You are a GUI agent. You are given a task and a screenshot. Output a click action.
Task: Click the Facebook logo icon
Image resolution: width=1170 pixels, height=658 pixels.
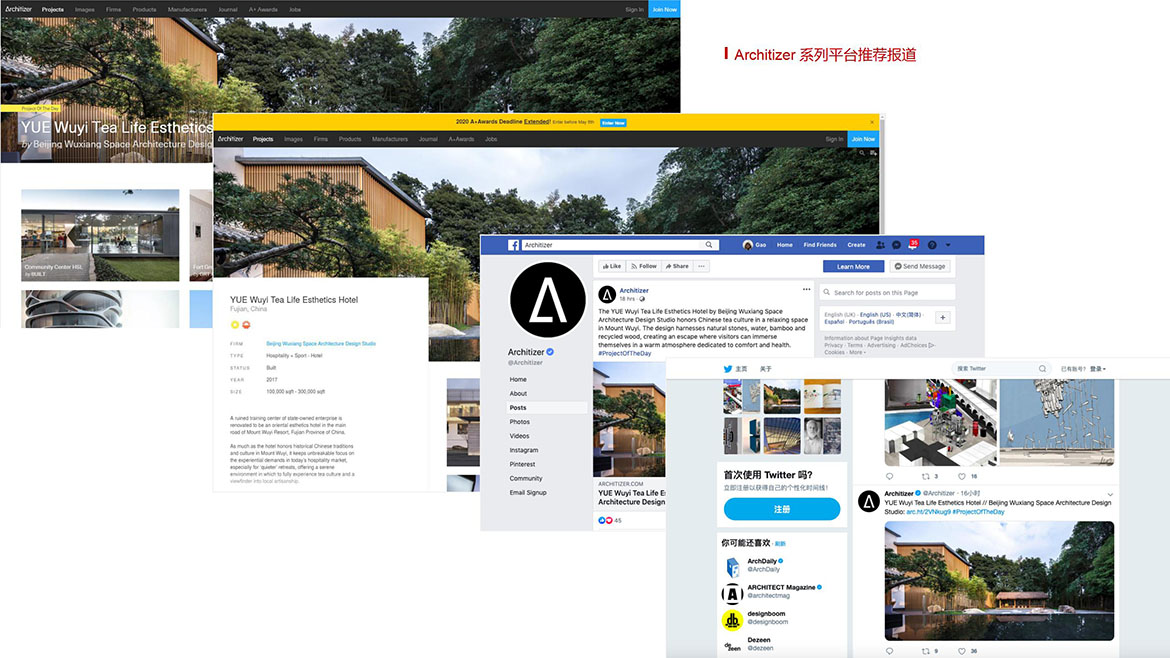[513, 245]
